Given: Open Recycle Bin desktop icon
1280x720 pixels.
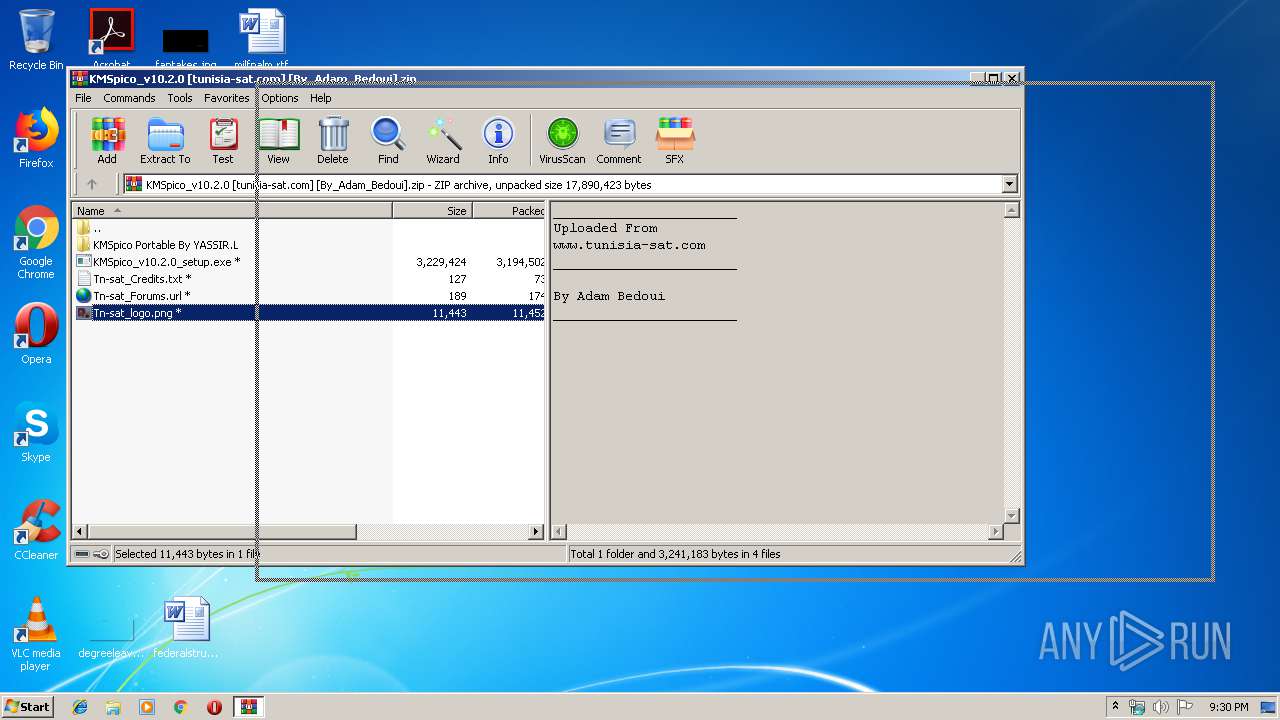Looking at the screenshot, I should (36, 40).
